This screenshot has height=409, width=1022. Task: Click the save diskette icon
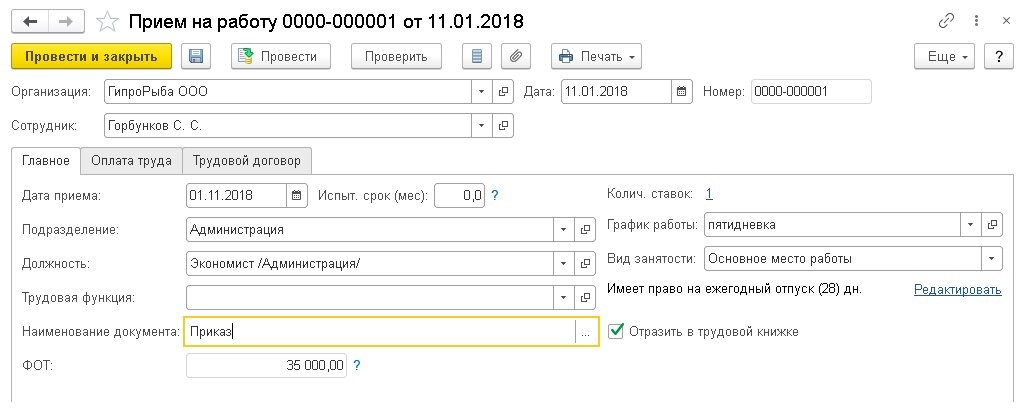click(195, 57)
